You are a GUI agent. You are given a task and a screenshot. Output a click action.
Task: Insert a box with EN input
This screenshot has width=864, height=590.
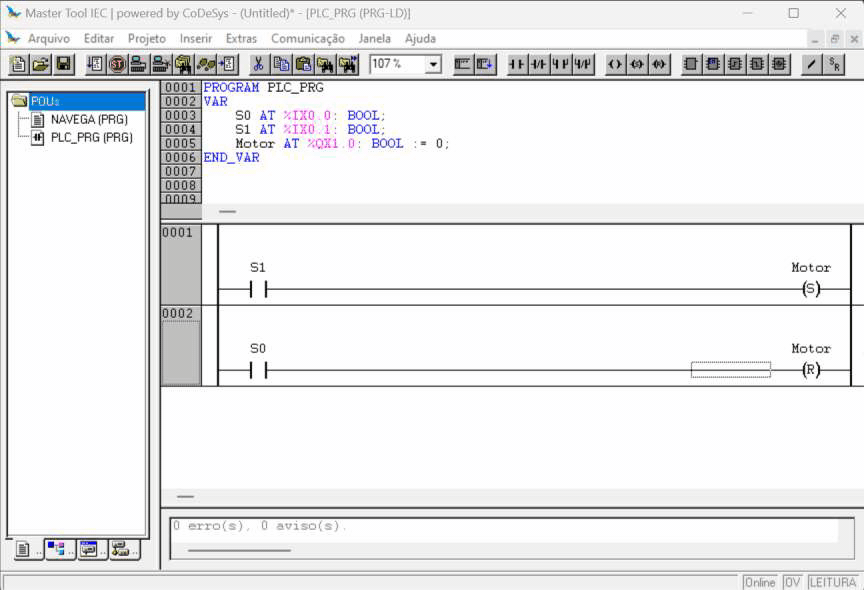click(x=713, y=64)
